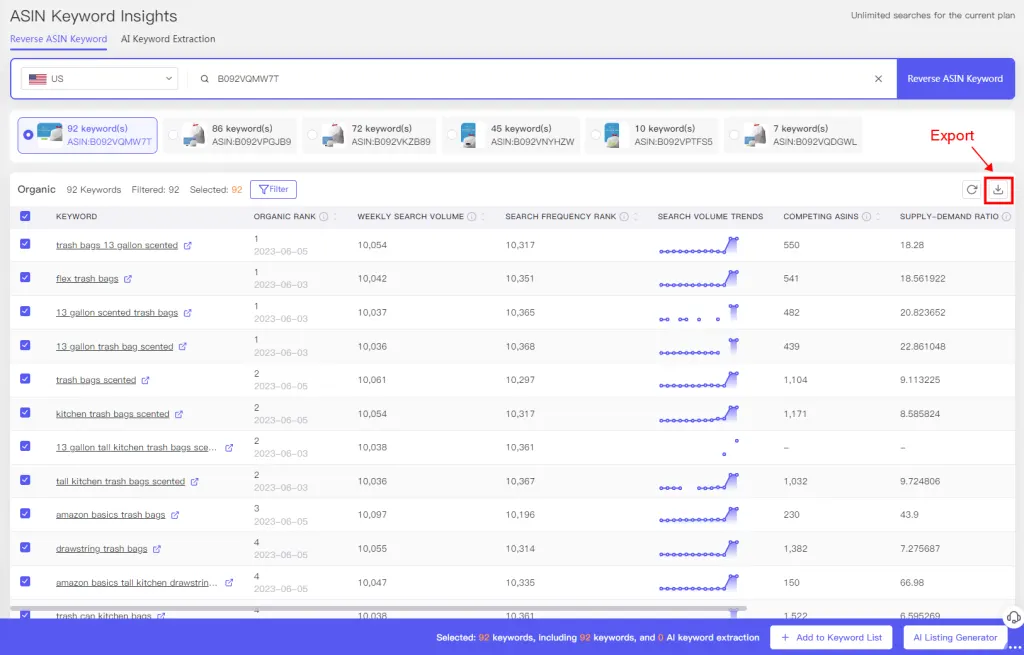
Task: Click the Add to Keyword List button
Action: [x=831, y=637]
